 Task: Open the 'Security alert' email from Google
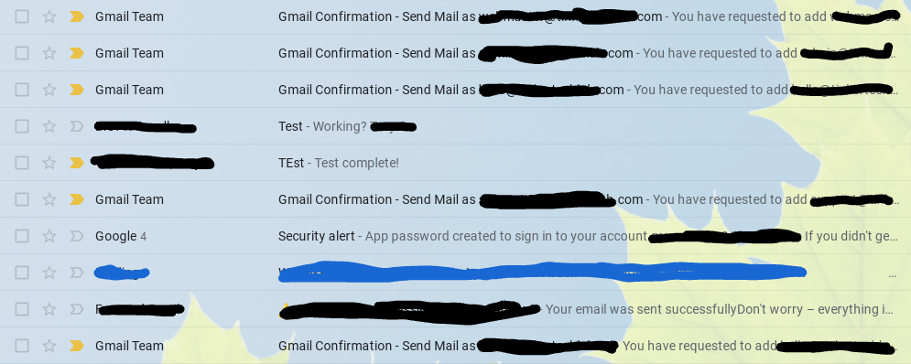pos(456,236)
